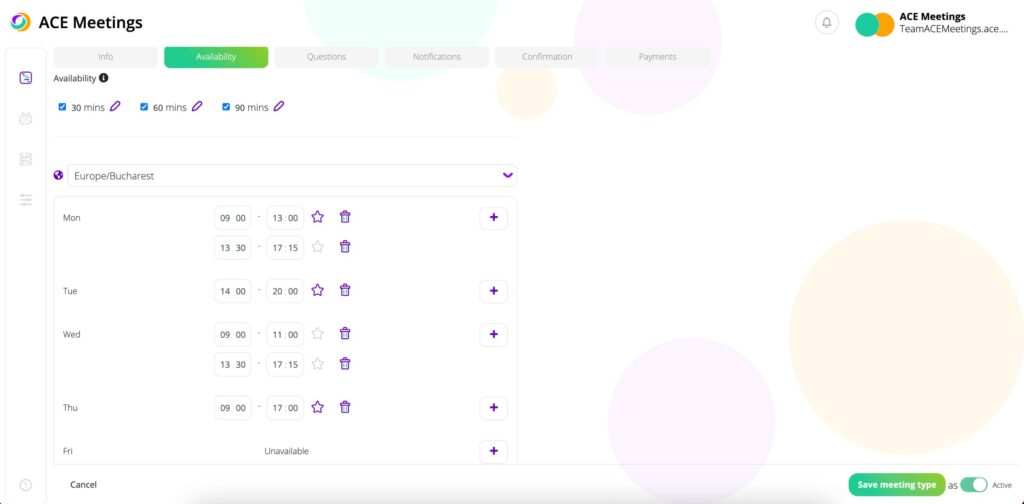
Task: Star the Wed 13:30-17:15 slot
Action: tap(317, 364)
